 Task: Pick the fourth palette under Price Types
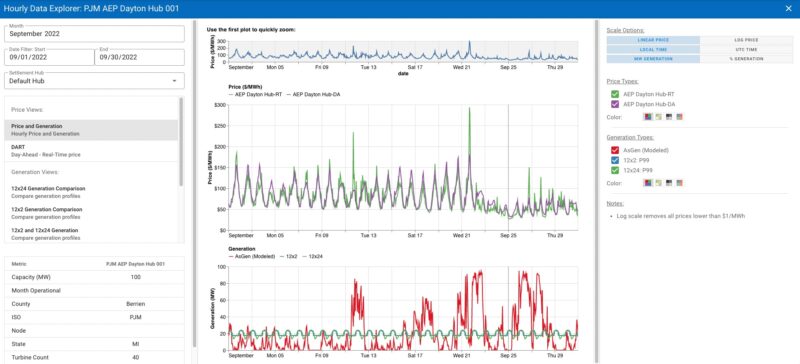coord(679,117)
